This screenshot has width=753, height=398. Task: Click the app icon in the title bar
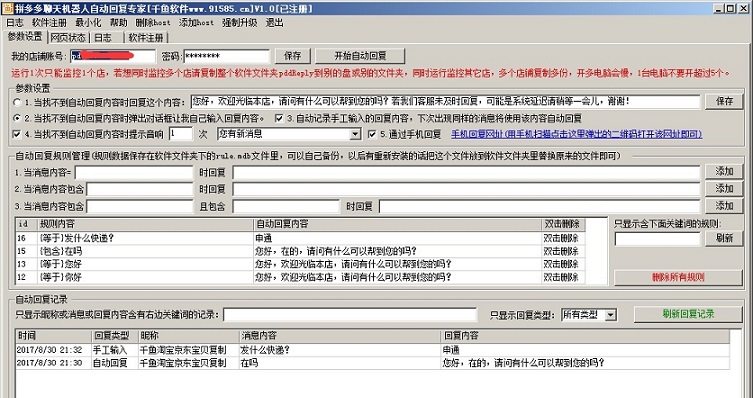(x=8, y=8)
